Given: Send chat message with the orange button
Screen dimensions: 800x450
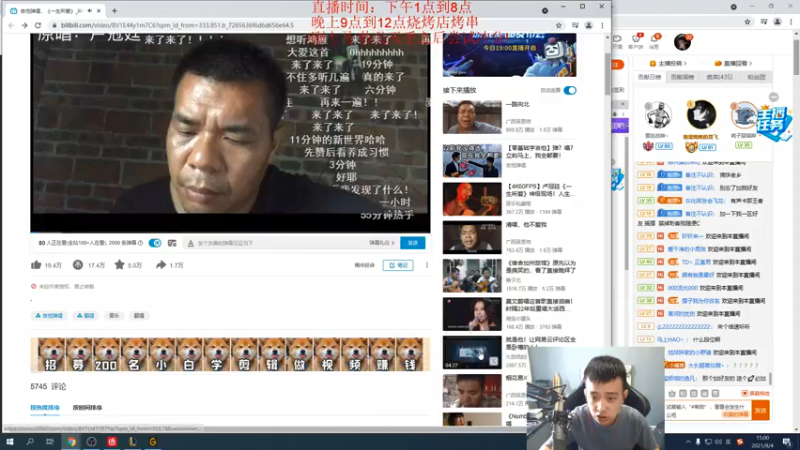Looking at the screenshot, I should 761,410.
